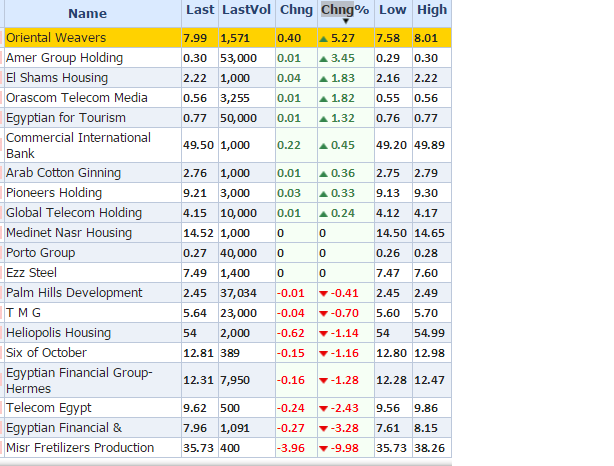The image size is (614, 466).
Task: Select Medinet Nasr Housing
Action: coord(69,233)
